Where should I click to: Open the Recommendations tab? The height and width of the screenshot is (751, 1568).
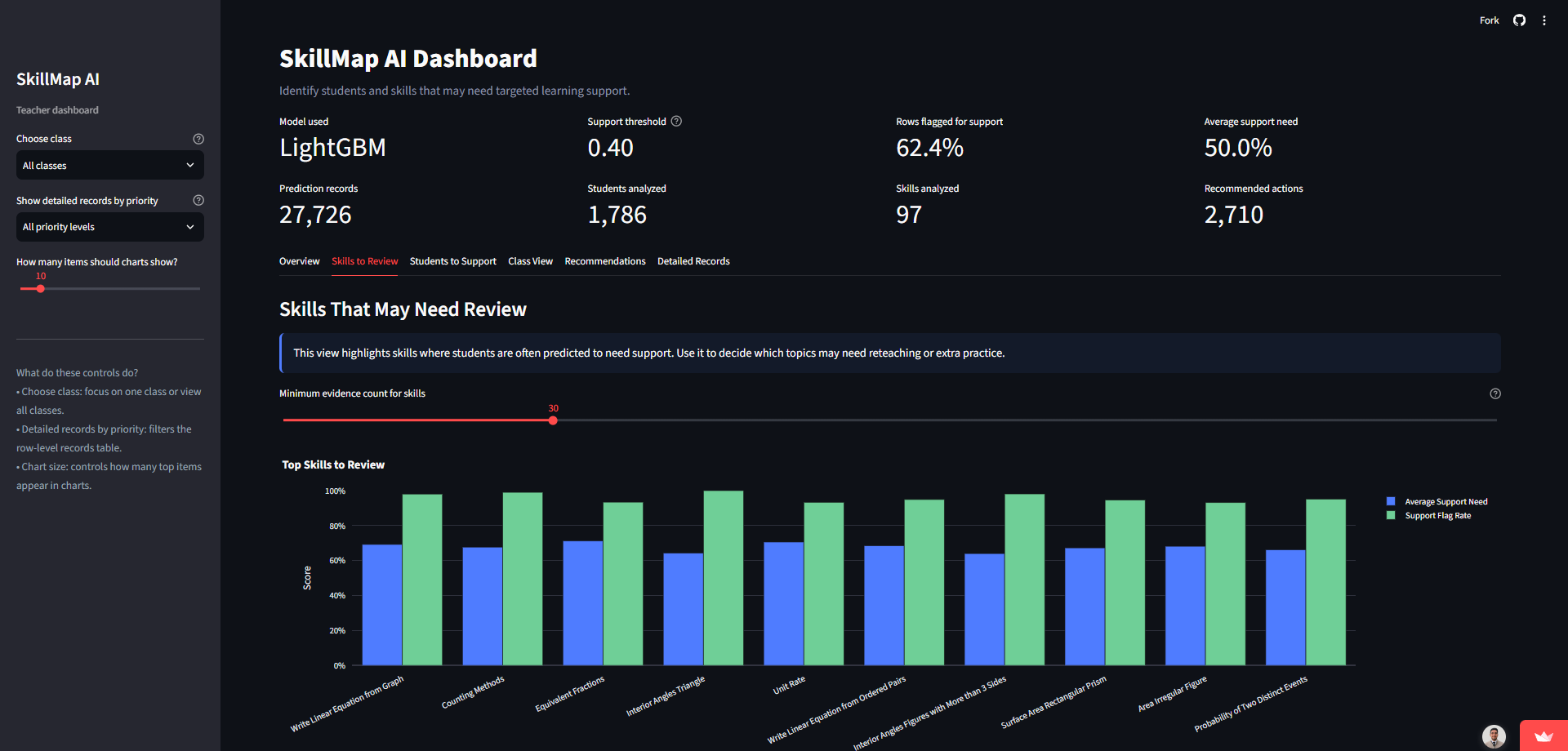(605, 261)
